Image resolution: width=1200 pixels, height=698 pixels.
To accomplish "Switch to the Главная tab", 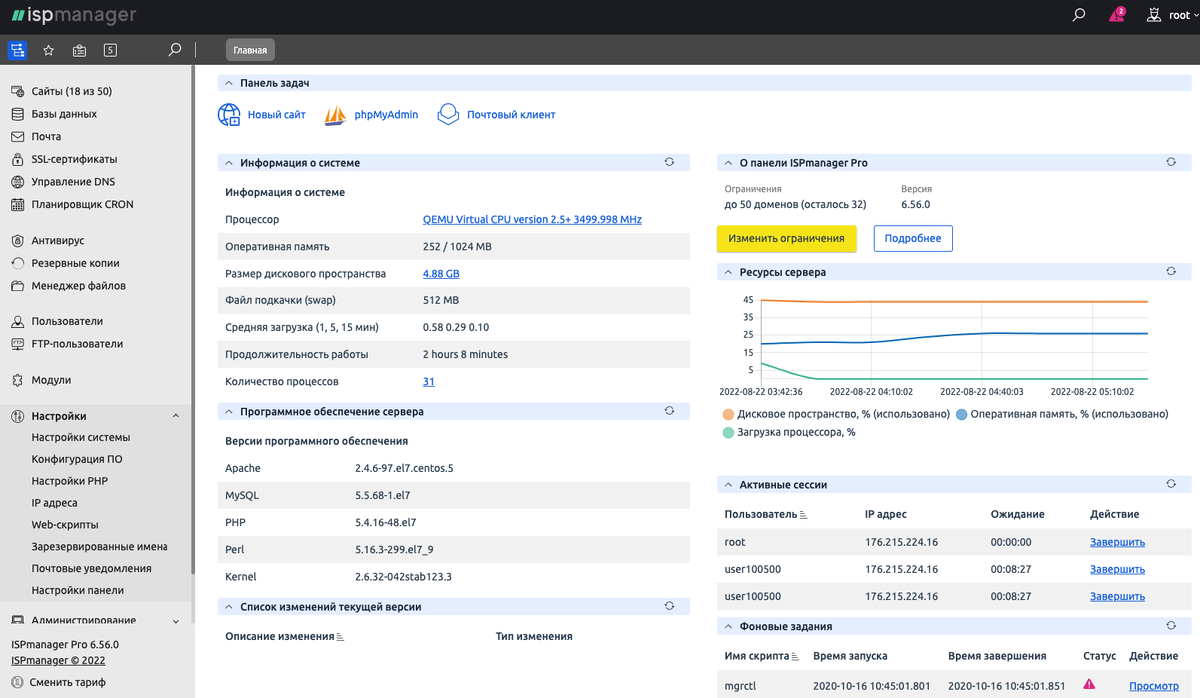I will tap(249, 49).
